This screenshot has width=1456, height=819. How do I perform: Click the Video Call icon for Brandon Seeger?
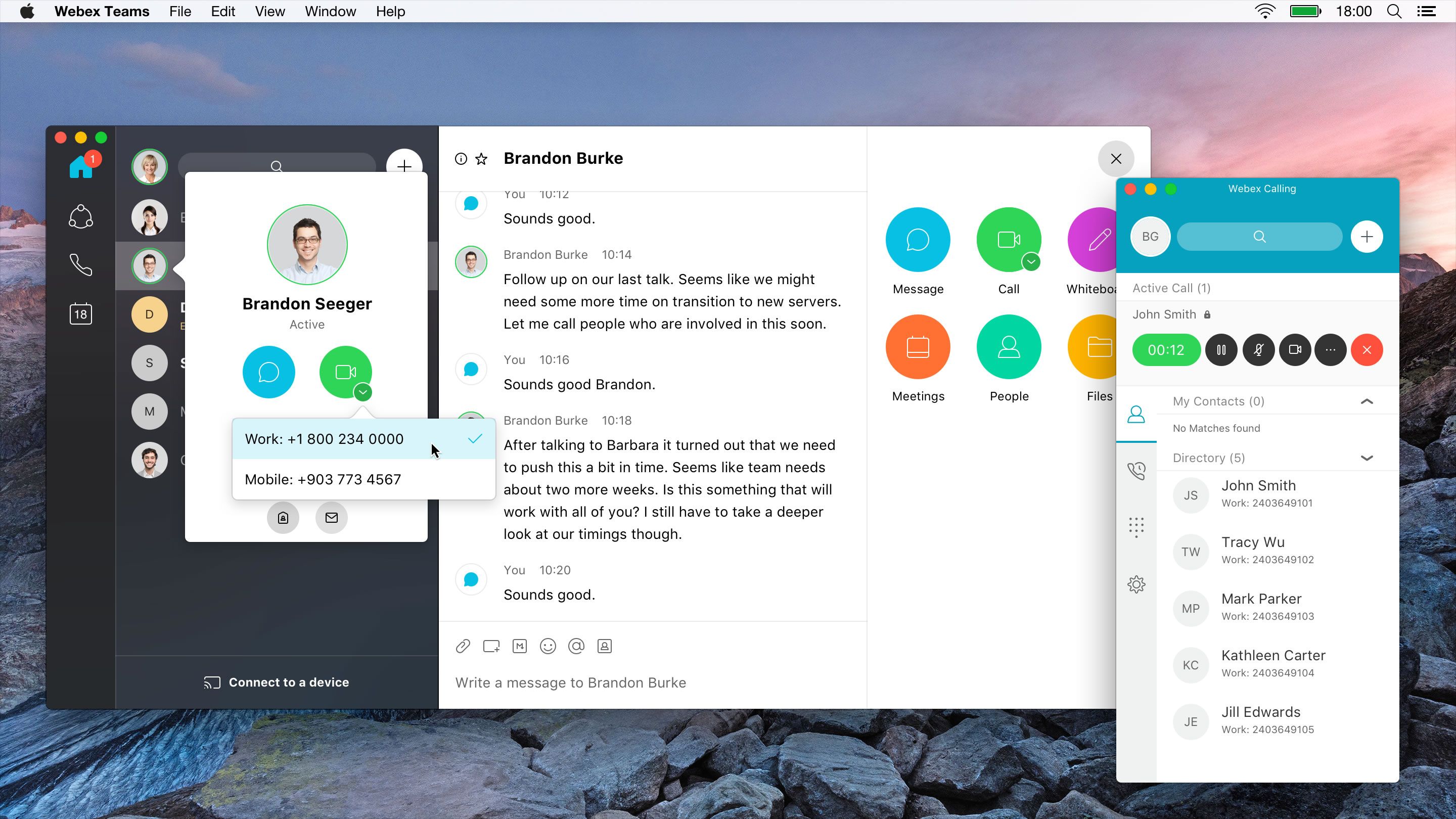(x=345, y=371)
